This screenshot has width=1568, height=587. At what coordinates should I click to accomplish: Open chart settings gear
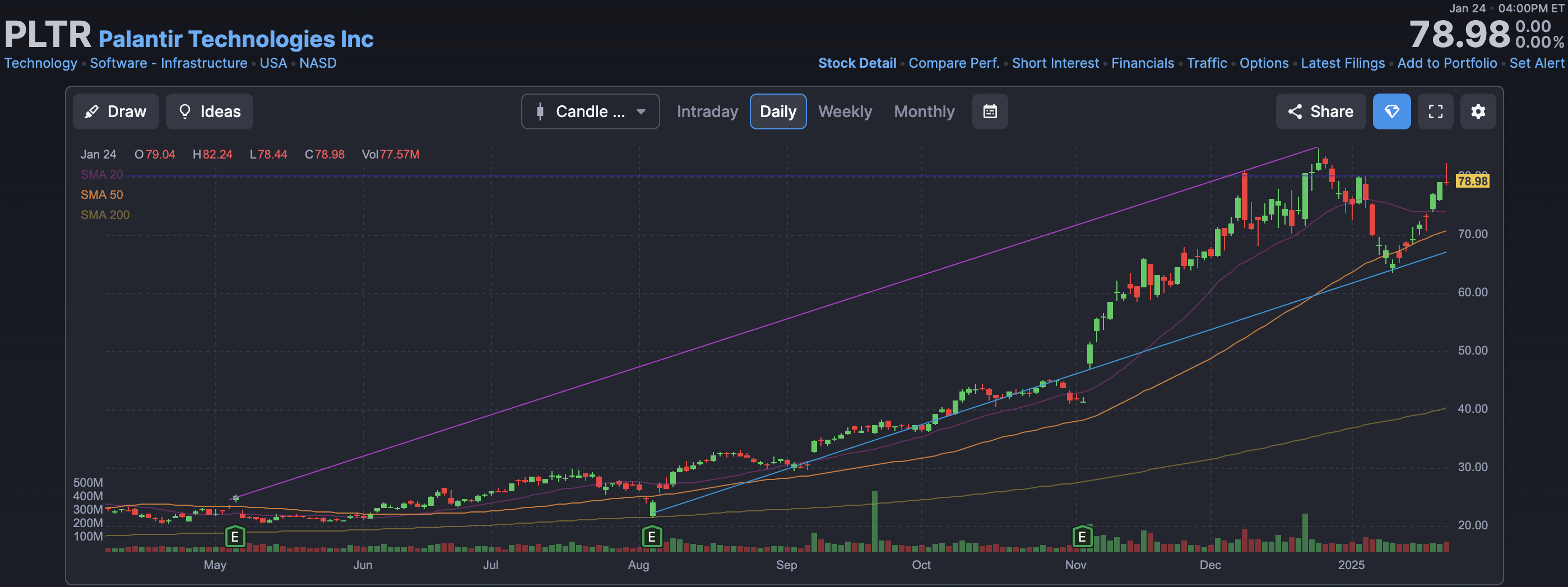(1478, 111)
